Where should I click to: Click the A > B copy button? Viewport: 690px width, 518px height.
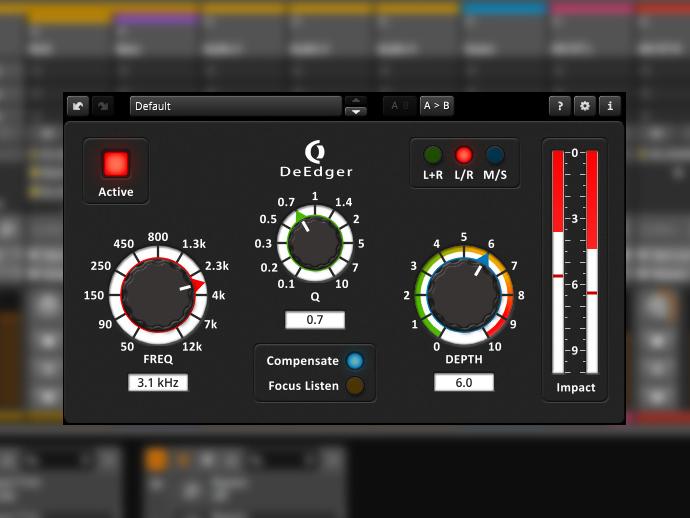[436, 106]
